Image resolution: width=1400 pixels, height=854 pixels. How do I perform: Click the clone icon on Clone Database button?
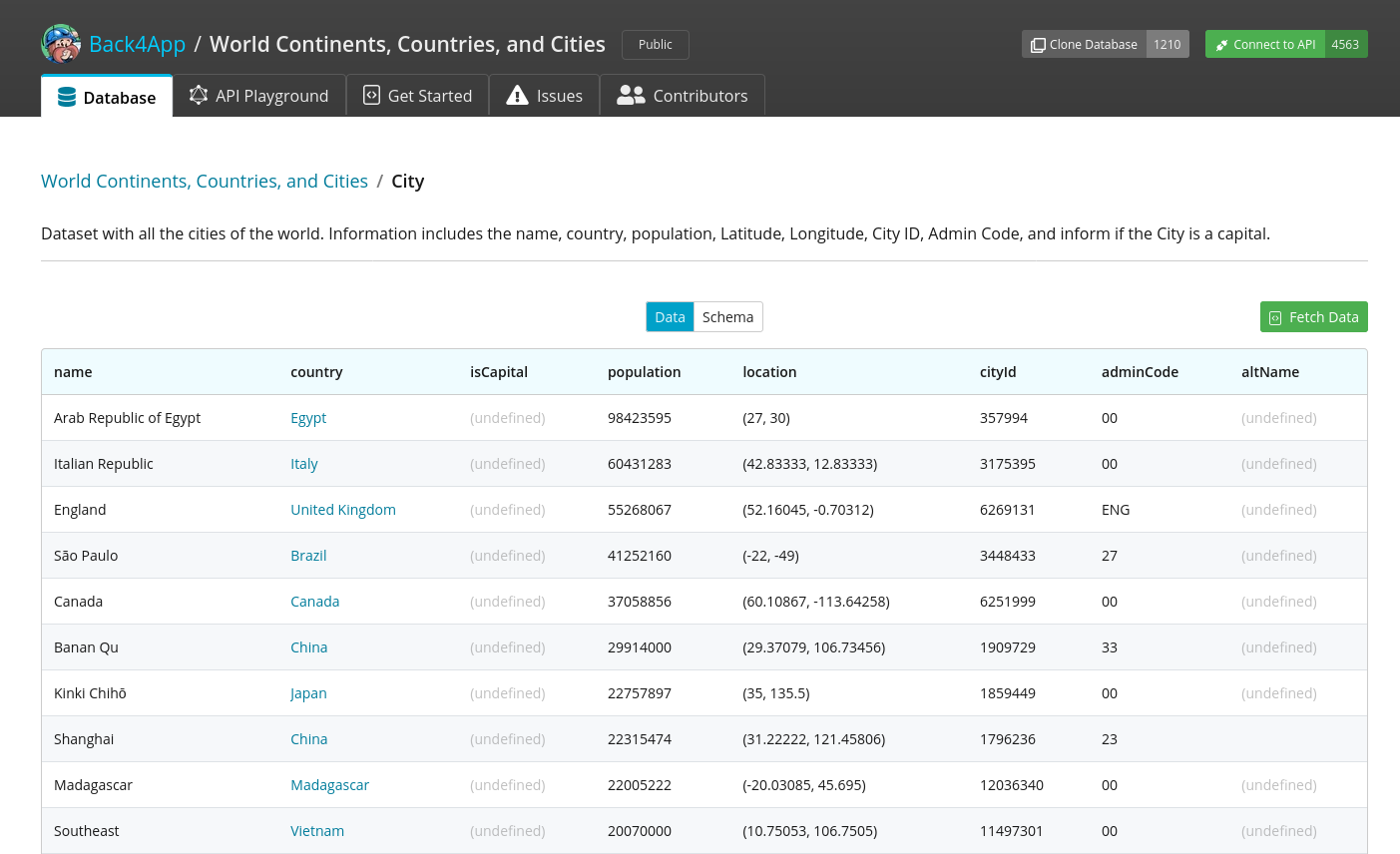click(x=1038, y=44)
